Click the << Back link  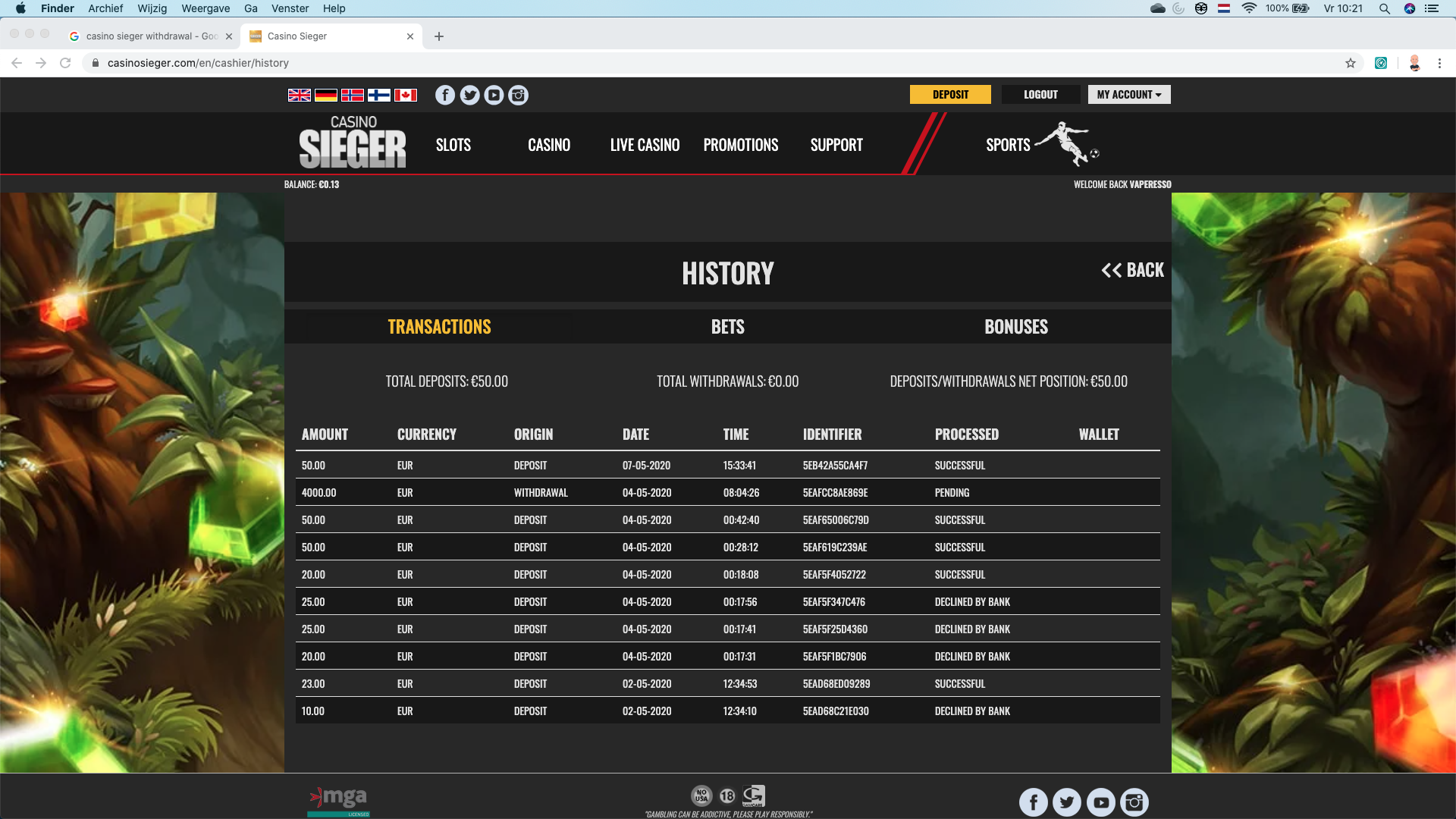point(1133,270)
